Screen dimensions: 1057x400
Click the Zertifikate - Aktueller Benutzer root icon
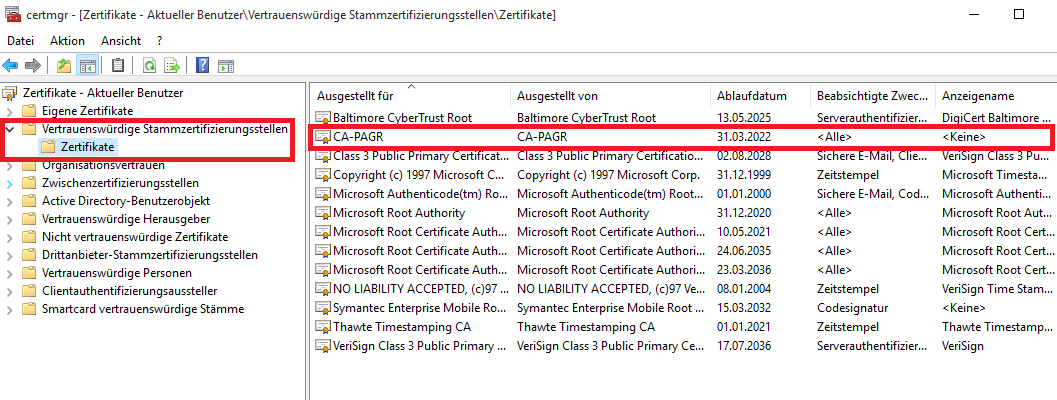click(9, 93)
